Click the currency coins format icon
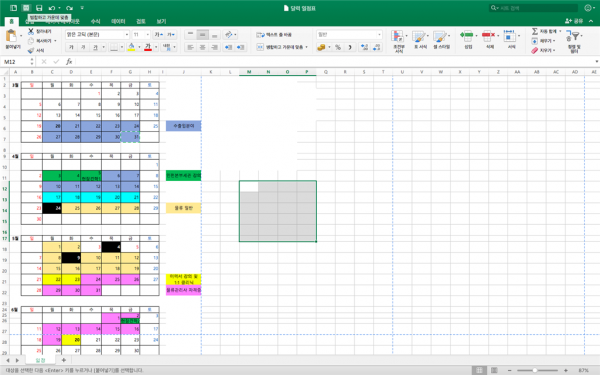The width and height of the screenshot is (600, 375). pos(321,47)
